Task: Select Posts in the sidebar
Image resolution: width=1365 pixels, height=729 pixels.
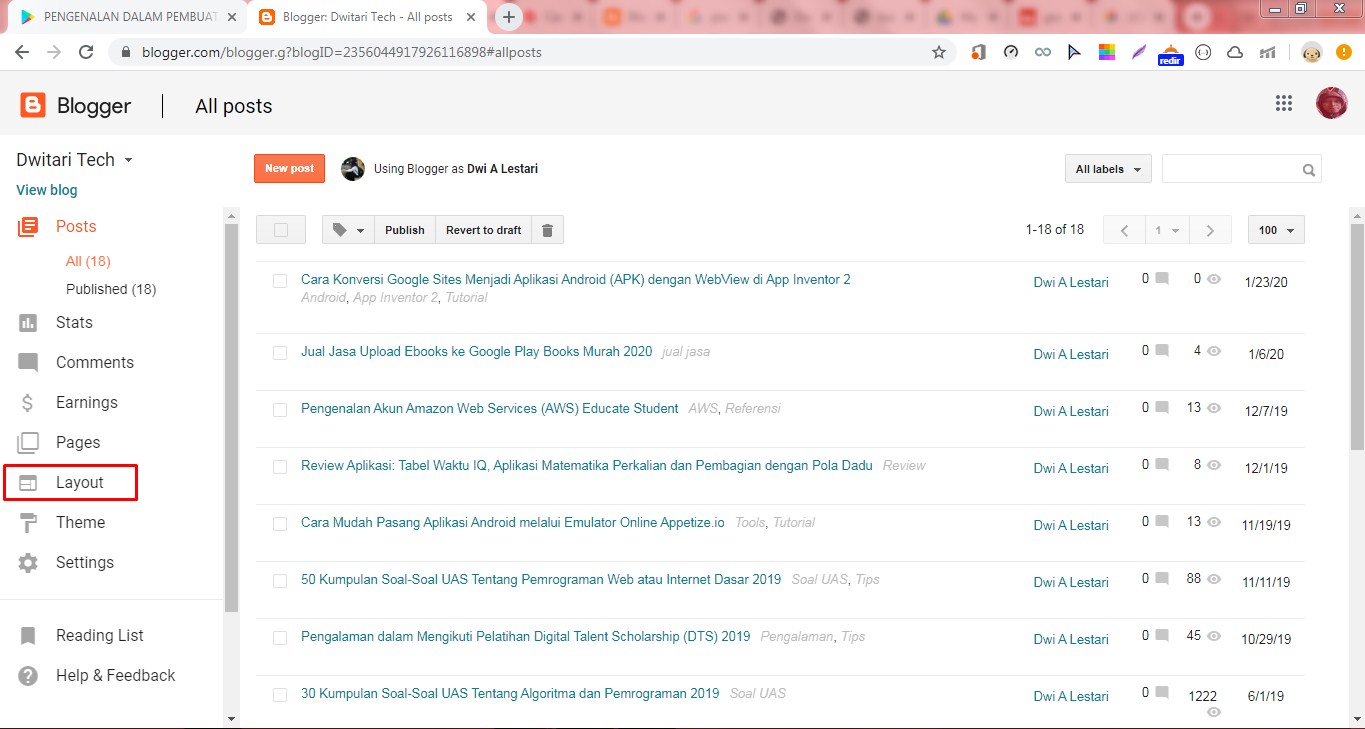Action: coord(76,226)
